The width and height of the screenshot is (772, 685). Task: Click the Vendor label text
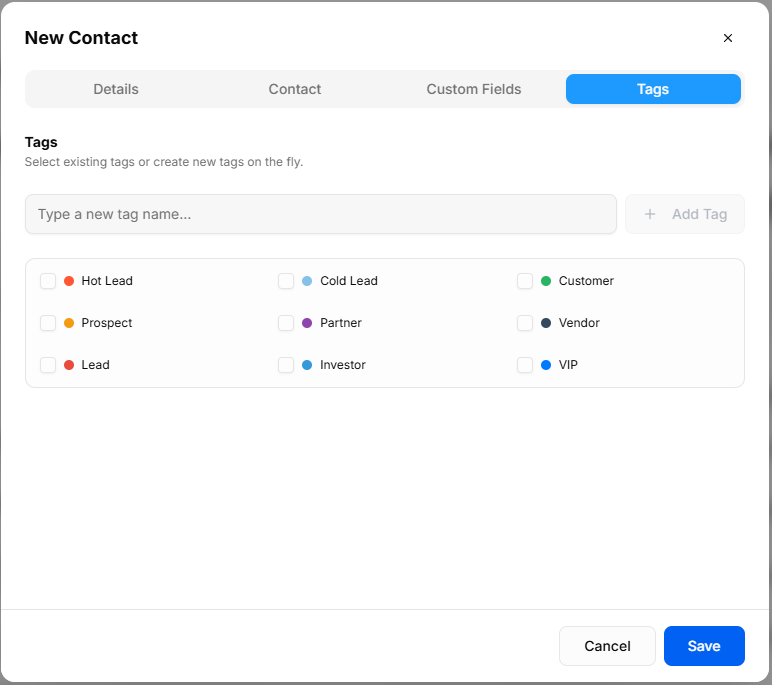point(579,323)
